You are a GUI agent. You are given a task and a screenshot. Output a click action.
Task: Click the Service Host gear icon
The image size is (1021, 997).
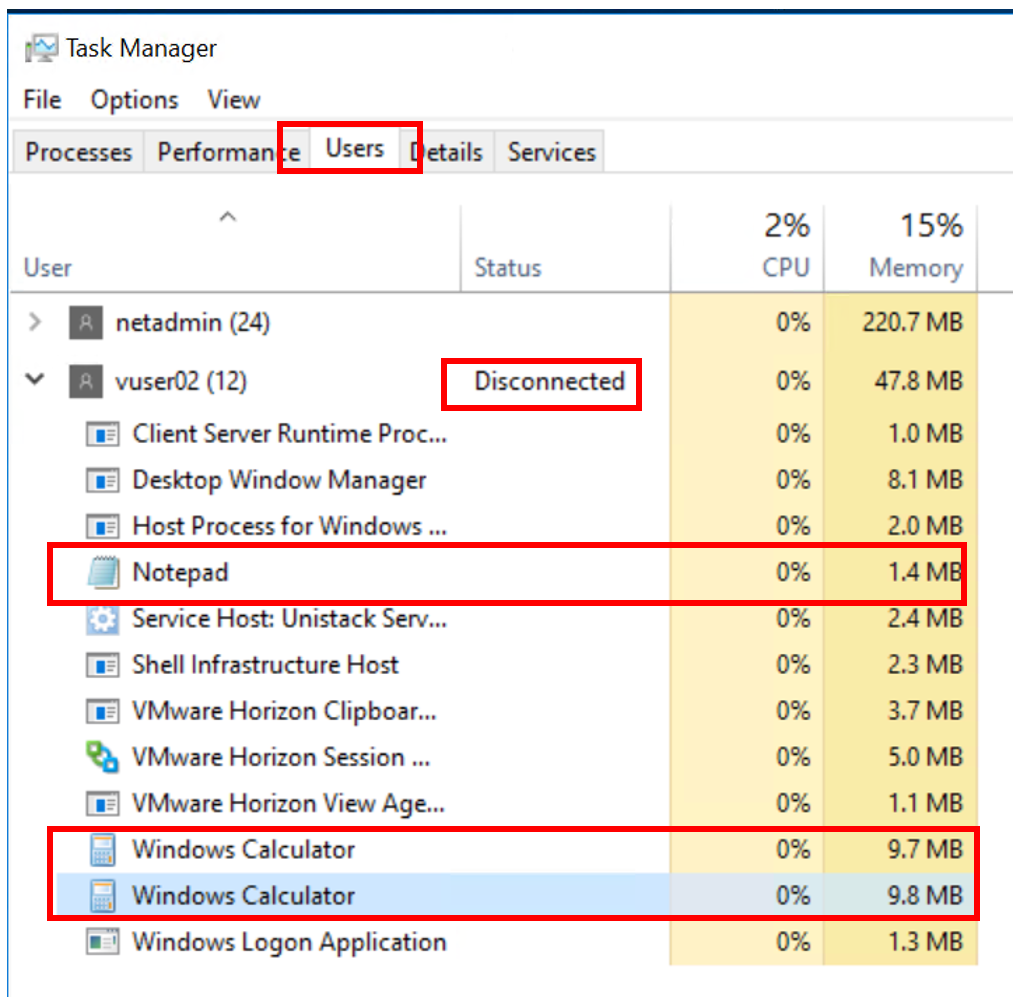click(x=102, y=619)
